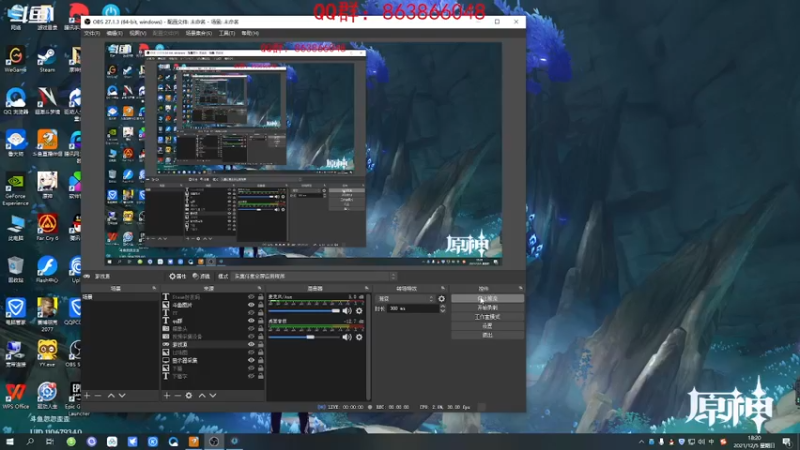Mute the desktop audio speaker icon

[347, 337]
